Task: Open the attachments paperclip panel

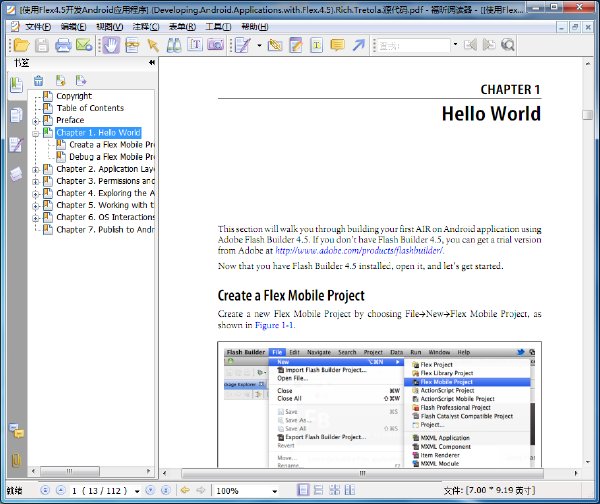Action: [x=16, y=460]
